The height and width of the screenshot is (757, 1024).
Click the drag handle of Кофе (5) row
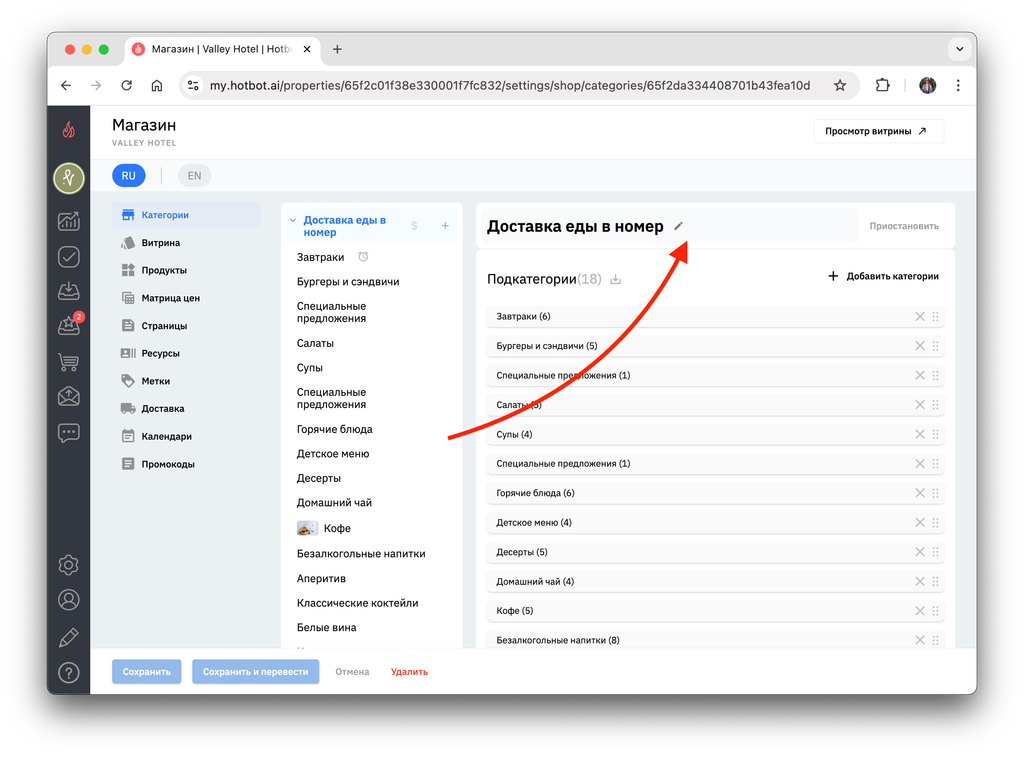(x=935, y=611)
